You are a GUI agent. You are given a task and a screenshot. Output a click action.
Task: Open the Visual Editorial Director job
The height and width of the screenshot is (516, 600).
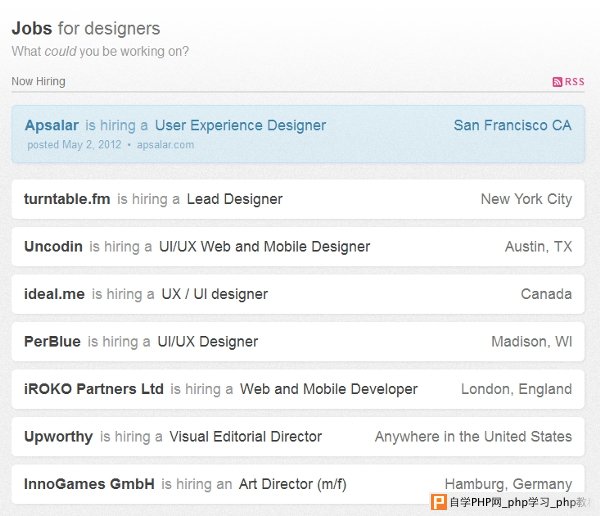click(x=245, y=436)
